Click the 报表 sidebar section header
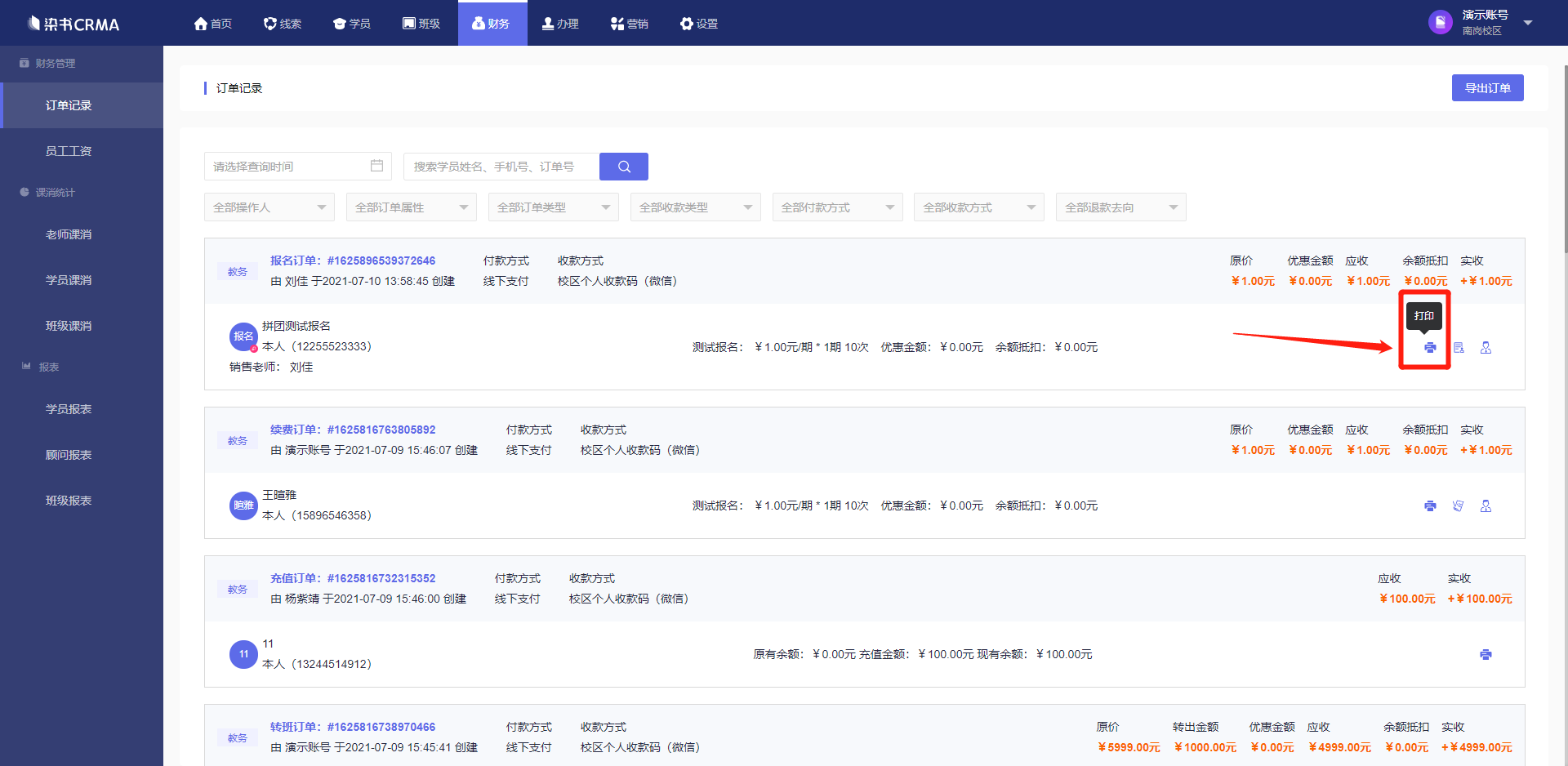This screenshot has width=1568, height=766. point(41,367)
